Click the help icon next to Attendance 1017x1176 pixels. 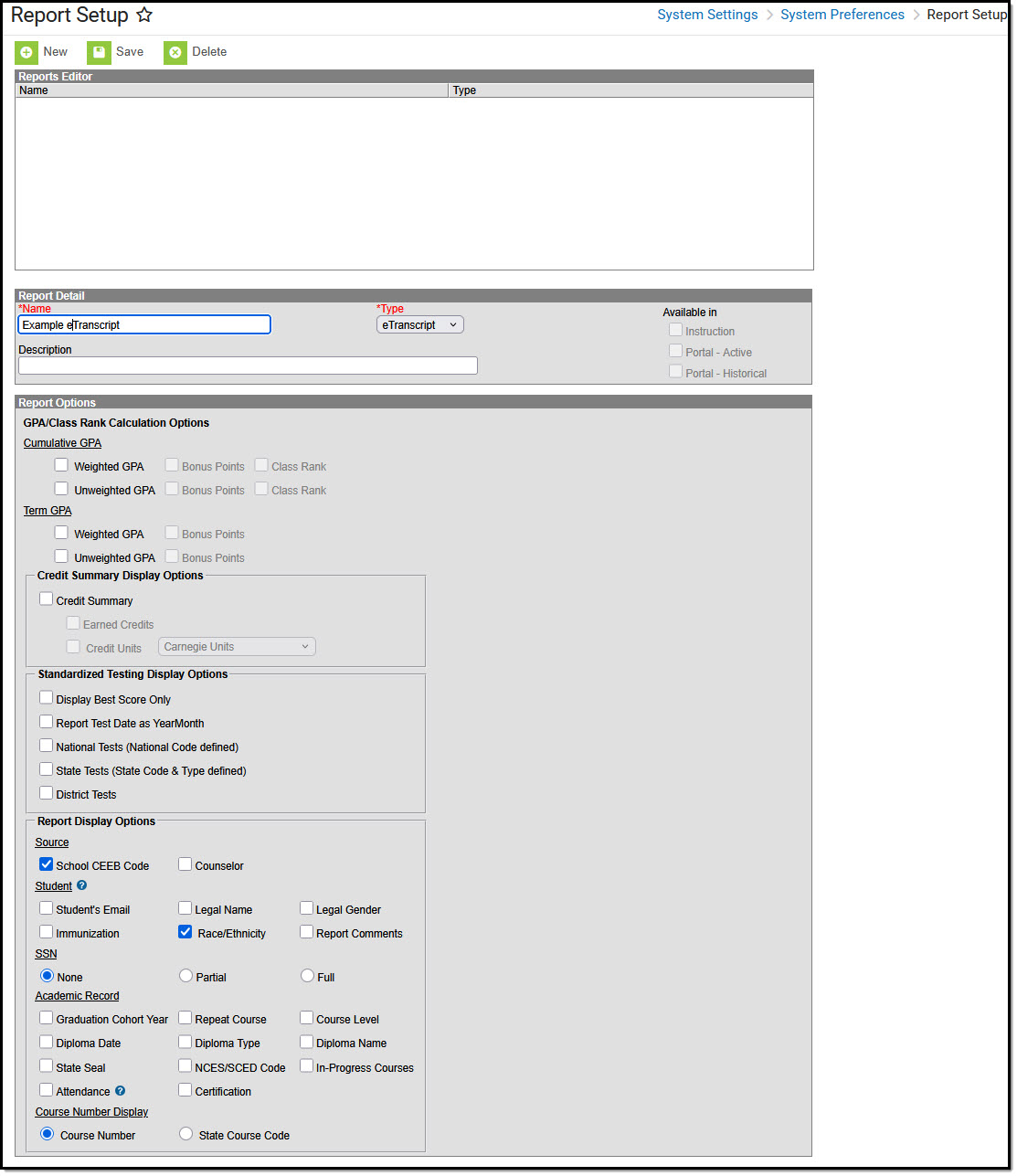click(119, 1090)
